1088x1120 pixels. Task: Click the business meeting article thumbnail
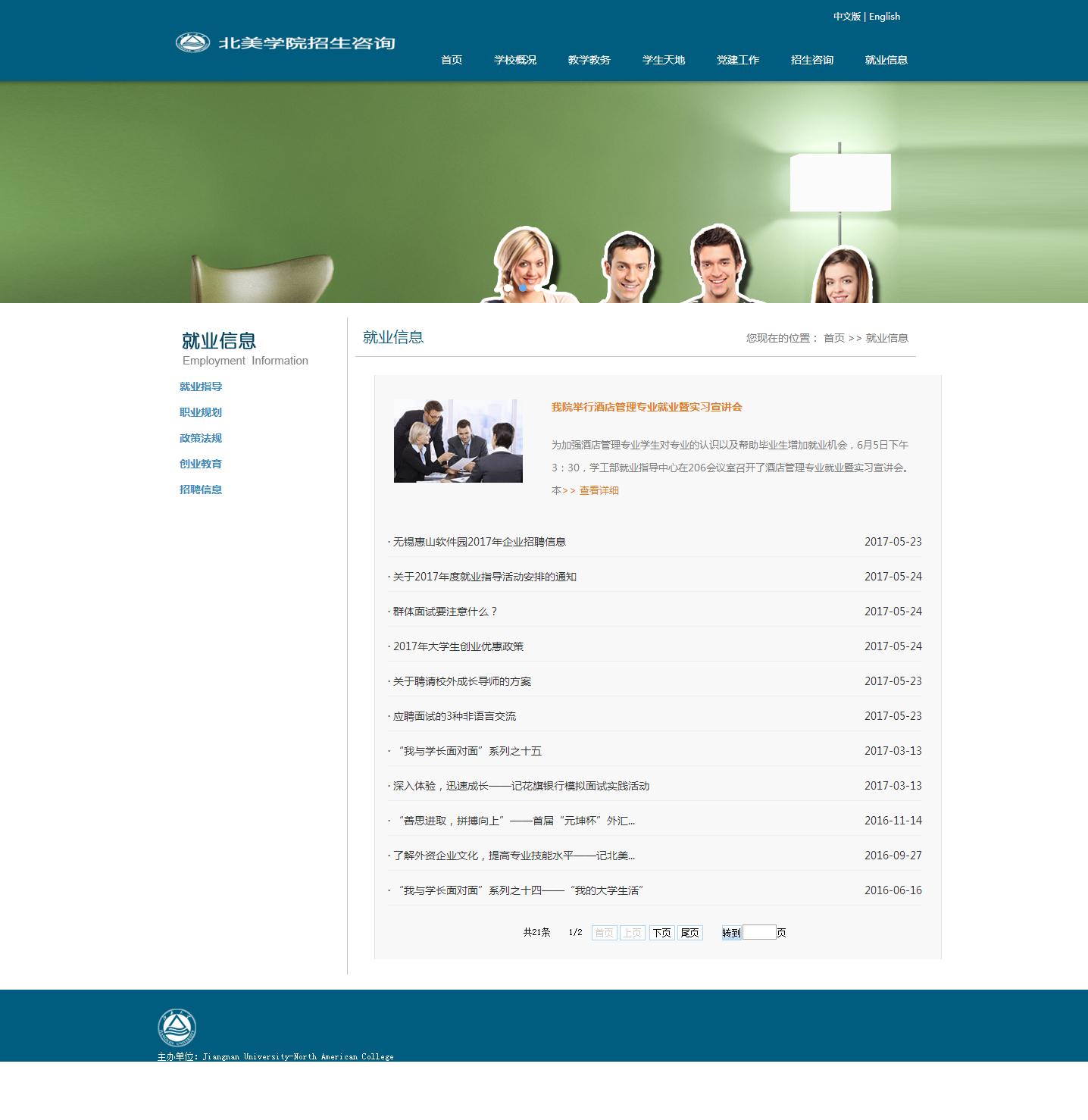(x=458, y=441)
